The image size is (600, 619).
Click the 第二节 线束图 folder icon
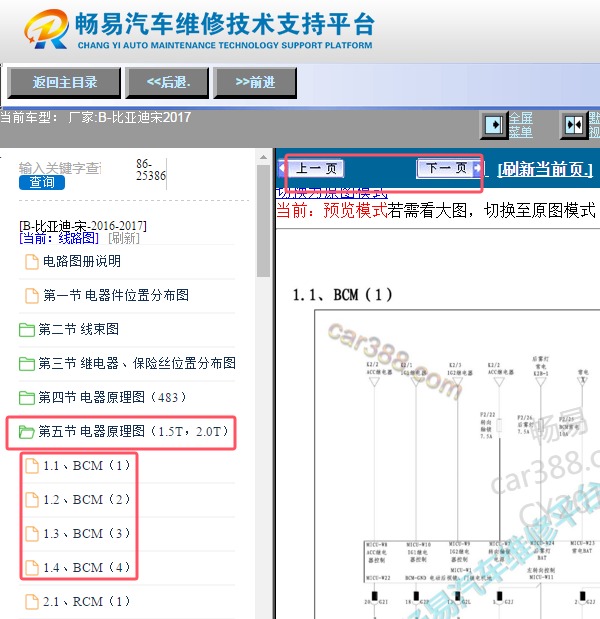tap(26, 330)
